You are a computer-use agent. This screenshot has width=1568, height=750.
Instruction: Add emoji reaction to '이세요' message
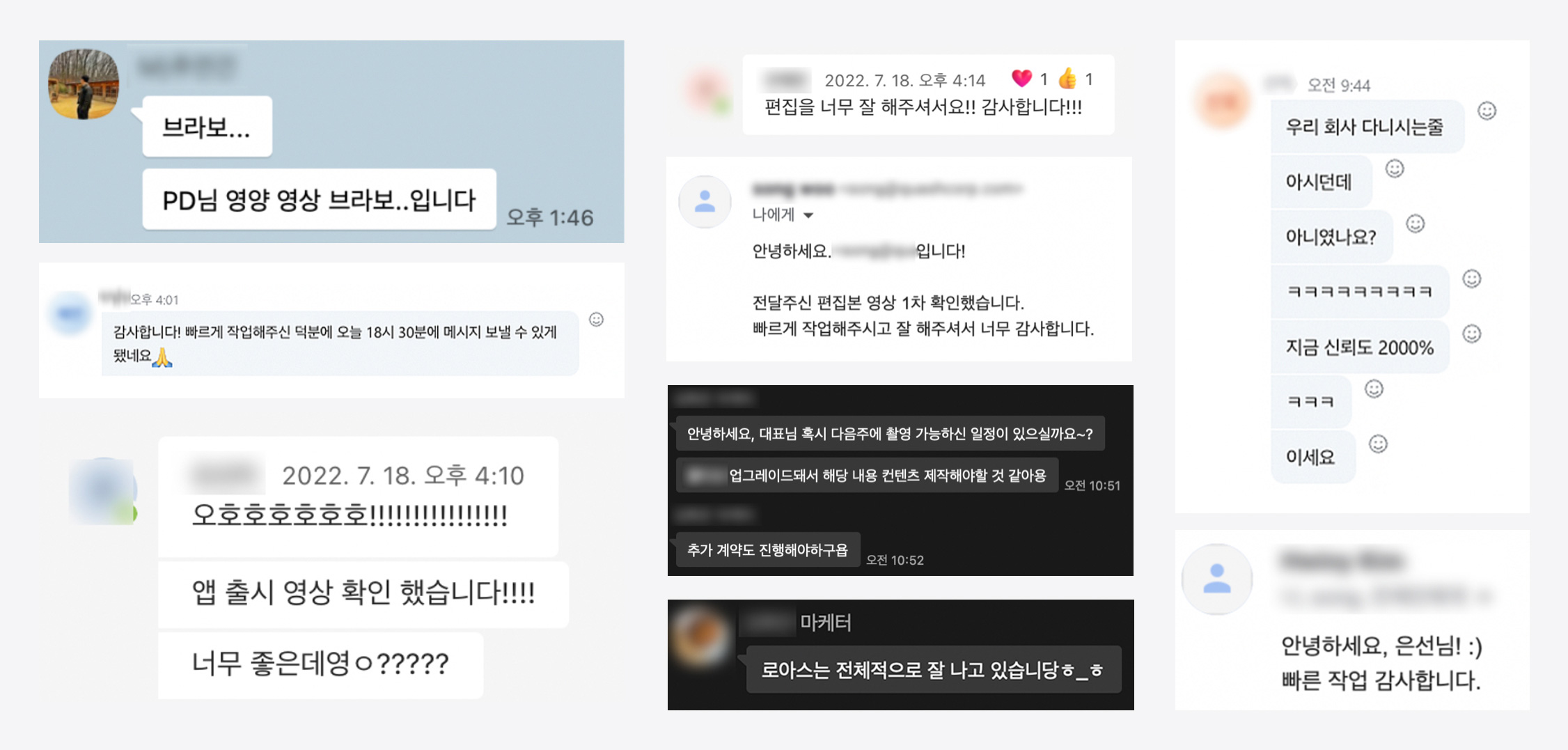[1378, 444]
